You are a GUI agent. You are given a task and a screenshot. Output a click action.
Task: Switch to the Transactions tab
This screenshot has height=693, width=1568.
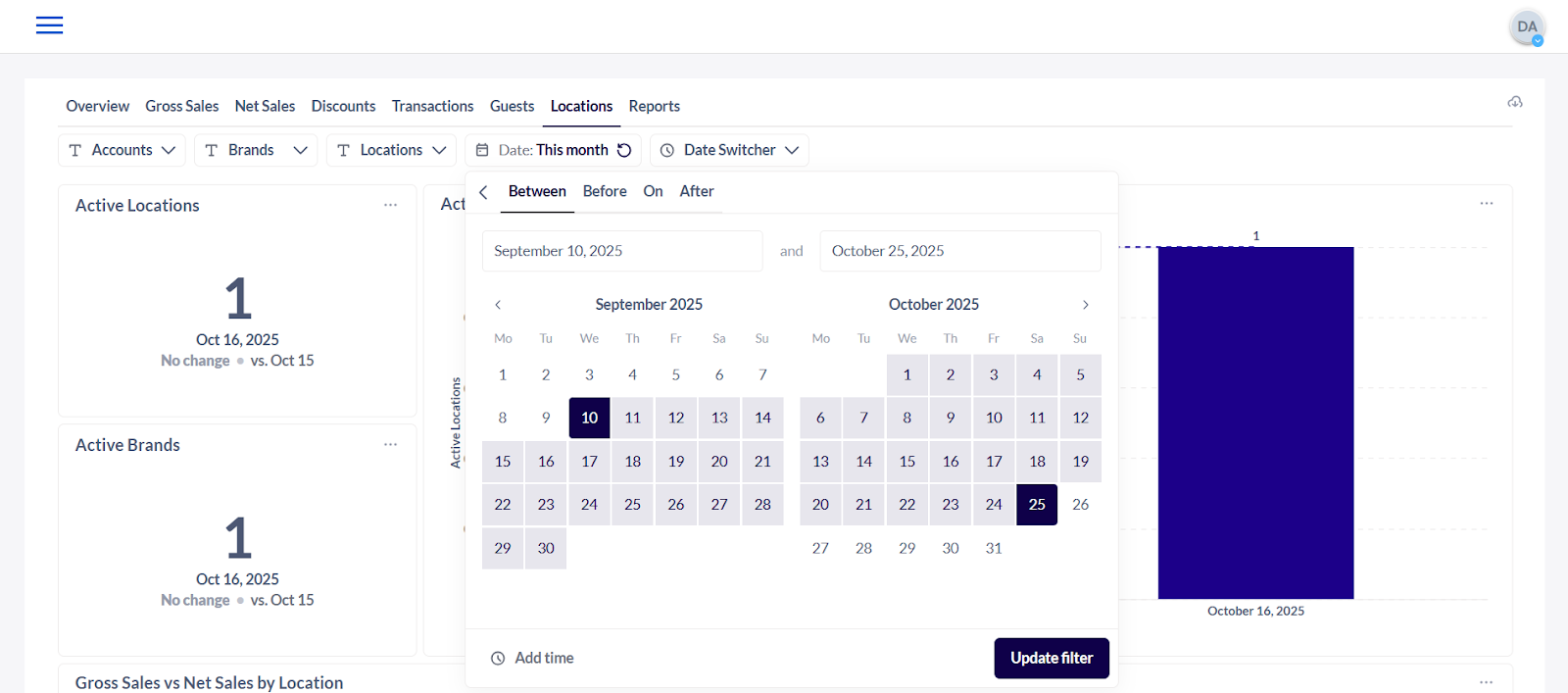pos(432,106)
